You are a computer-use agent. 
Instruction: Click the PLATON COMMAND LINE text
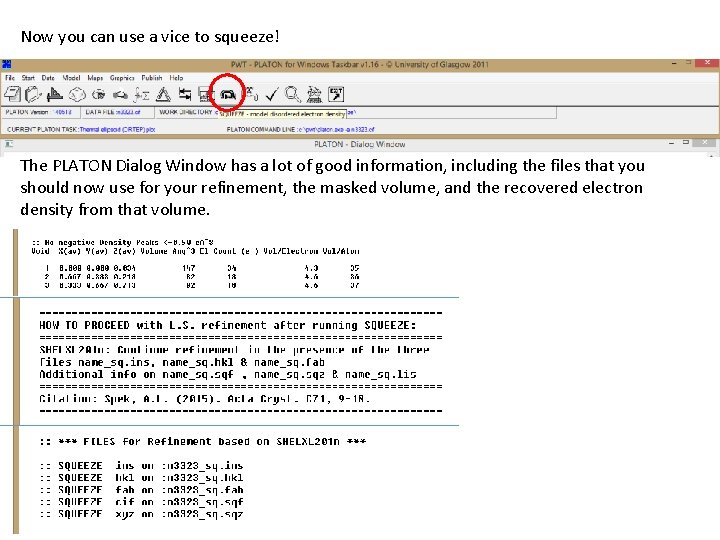(300, 129)
